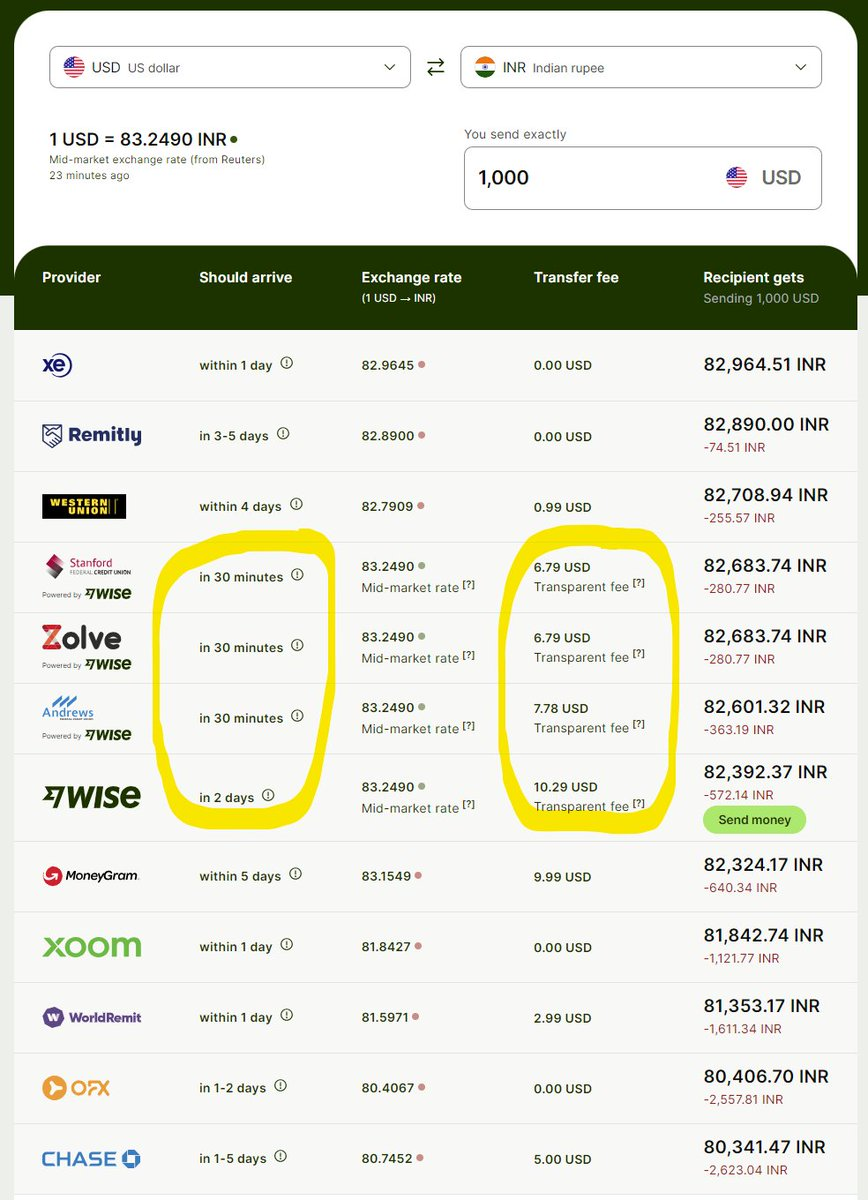Image resolution: width=868 pixels, height=1200 pixels.
Task: Open the Transparent fee help icon in the Andrews row
Action: (x=639, y=726)
